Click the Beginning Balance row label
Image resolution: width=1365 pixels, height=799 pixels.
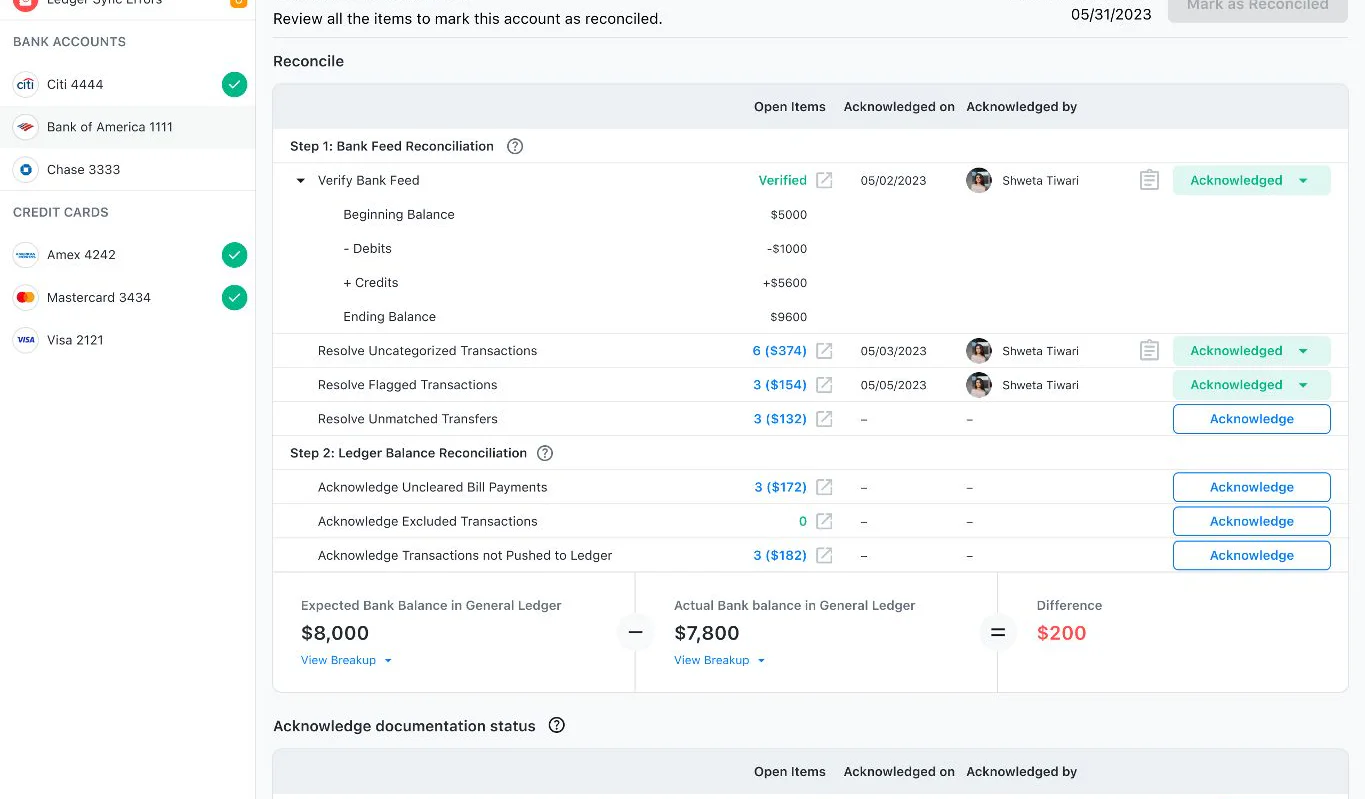click(x=399, y=215)
